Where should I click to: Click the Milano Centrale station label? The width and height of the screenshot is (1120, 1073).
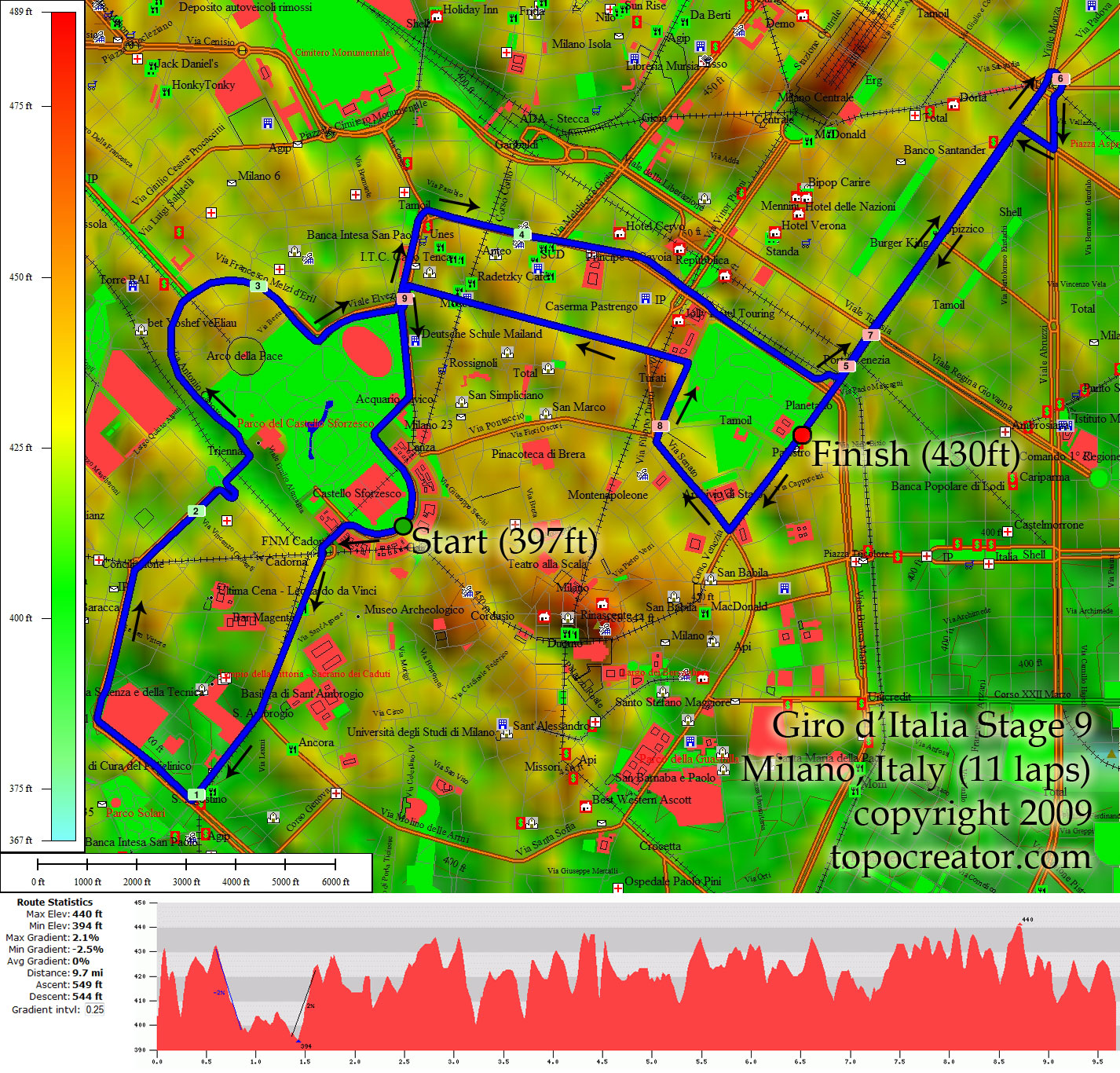pyautogui.click(x=815, y=98)
